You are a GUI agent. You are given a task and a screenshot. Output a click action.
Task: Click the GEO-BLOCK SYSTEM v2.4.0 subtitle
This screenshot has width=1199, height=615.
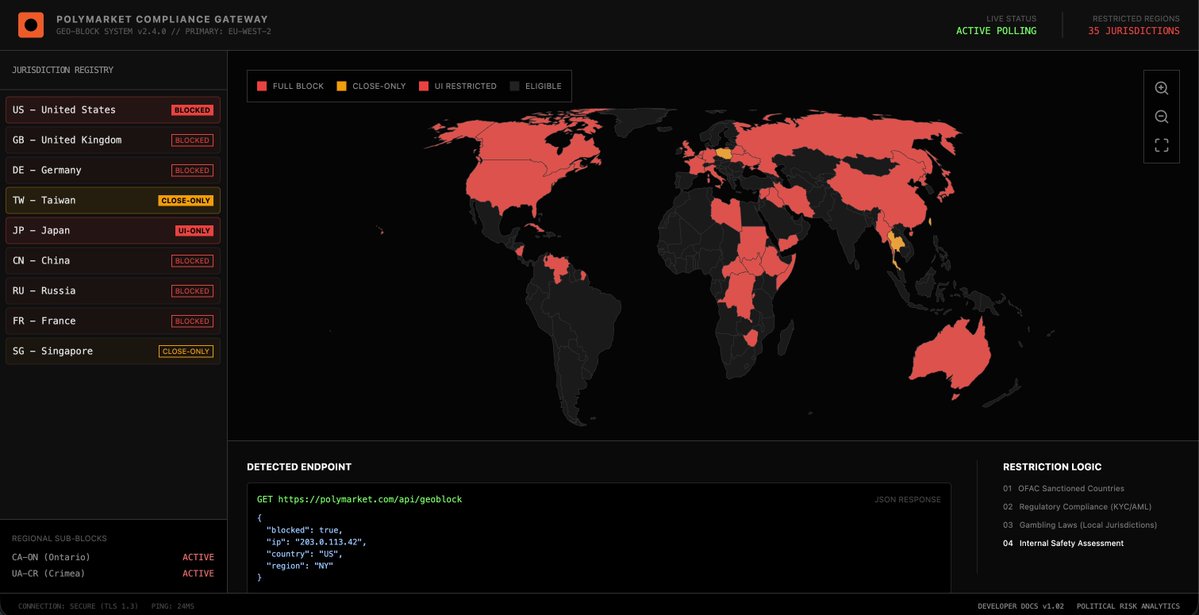click(164, 32)
